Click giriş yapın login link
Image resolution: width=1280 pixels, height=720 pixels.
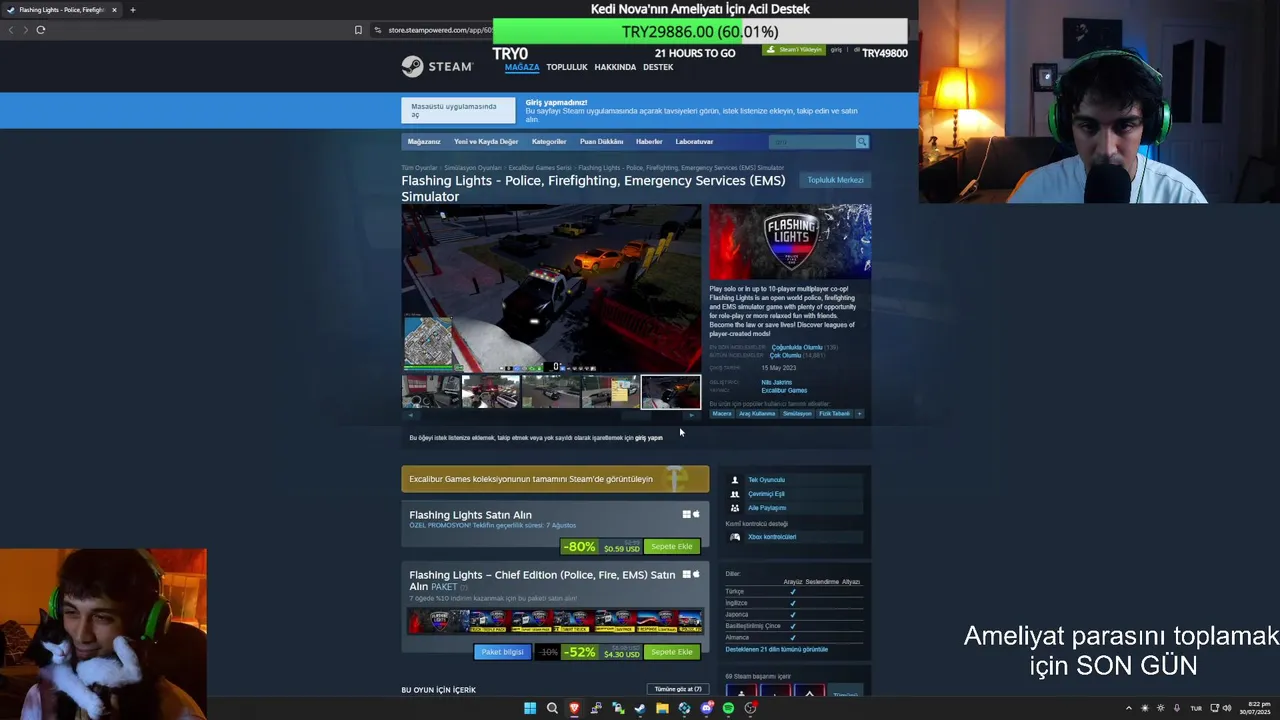[648, 438]
